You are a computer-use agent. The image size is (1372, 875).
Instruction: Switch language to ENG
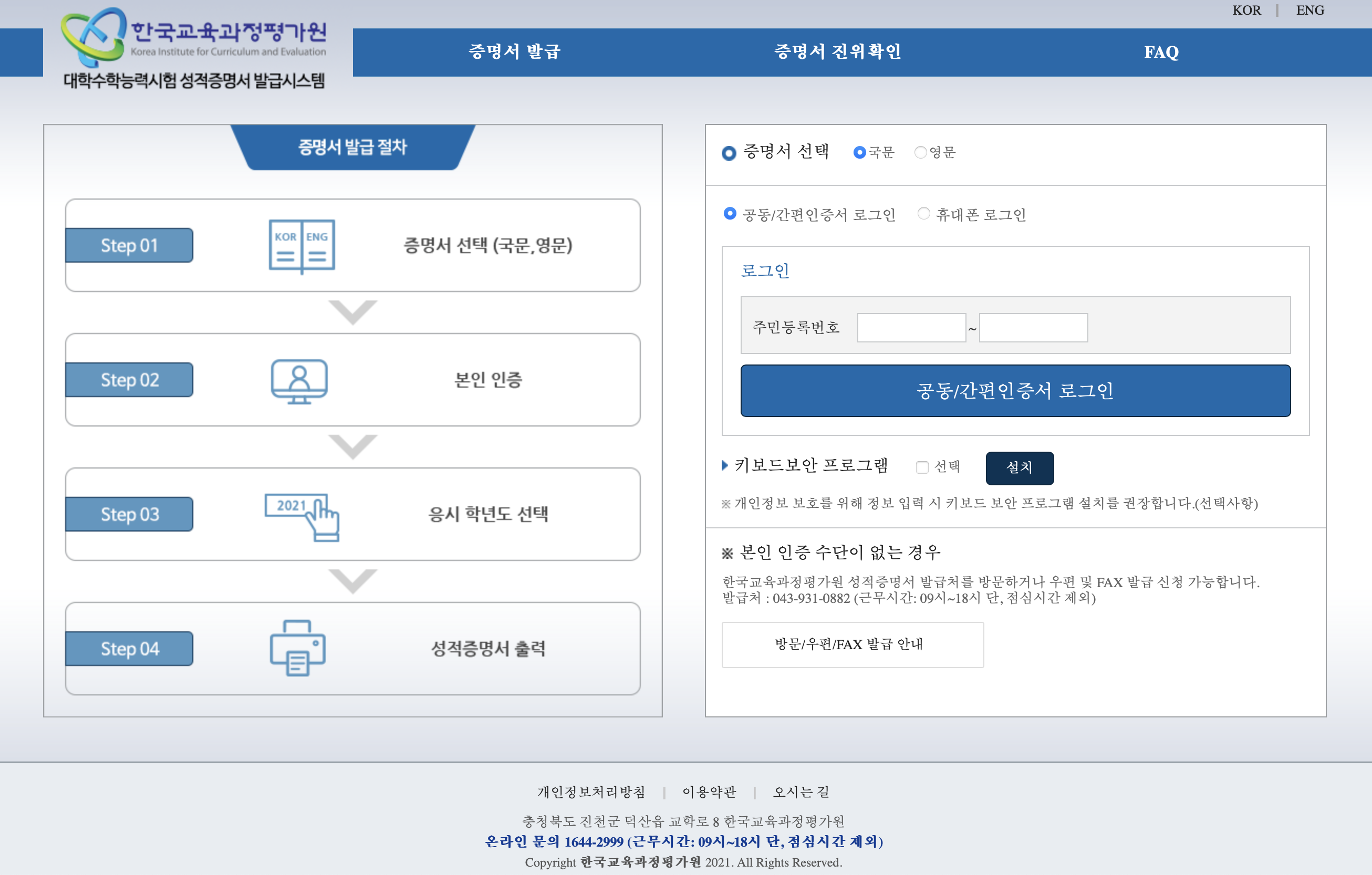(1310, 11)
